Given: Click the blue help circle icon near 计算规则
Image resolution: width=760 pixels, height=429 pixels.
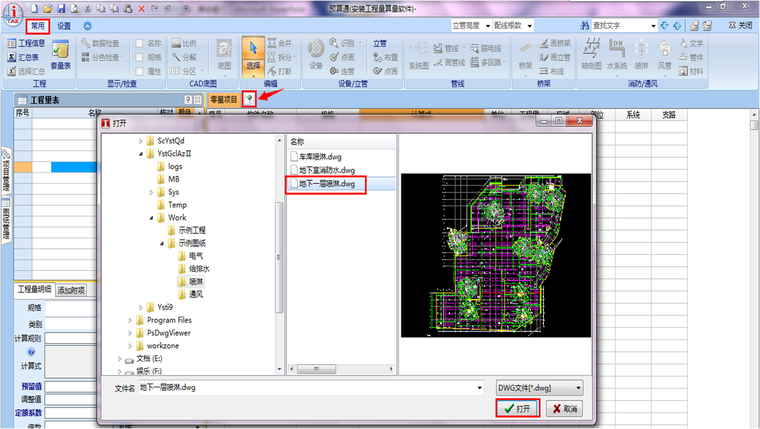Looking at the screenshot, I should click(x=31, y=352).
